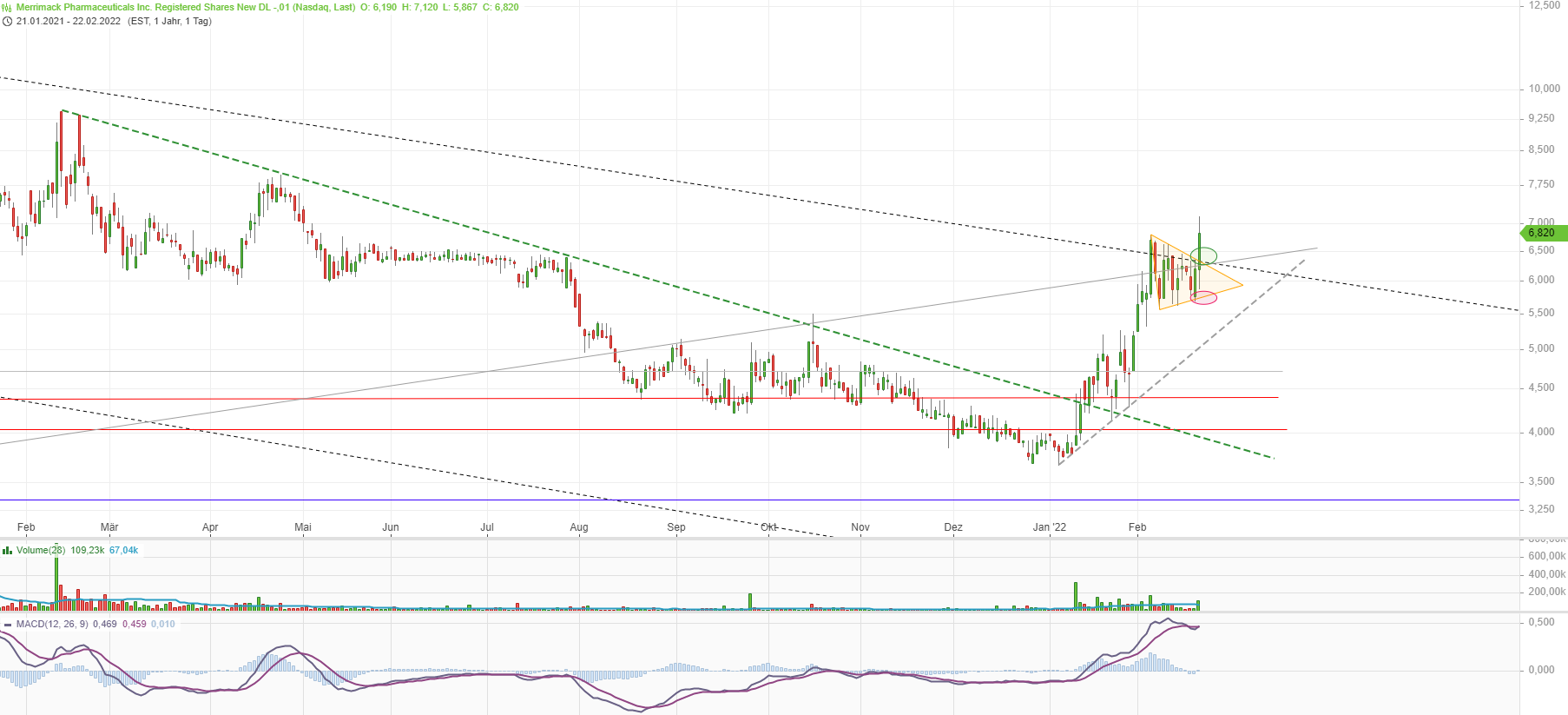Screen dimensions: 1568x715
Task: Open the 21.01.2021 - 22.02.2022 date range
Action: click(69, 21)
